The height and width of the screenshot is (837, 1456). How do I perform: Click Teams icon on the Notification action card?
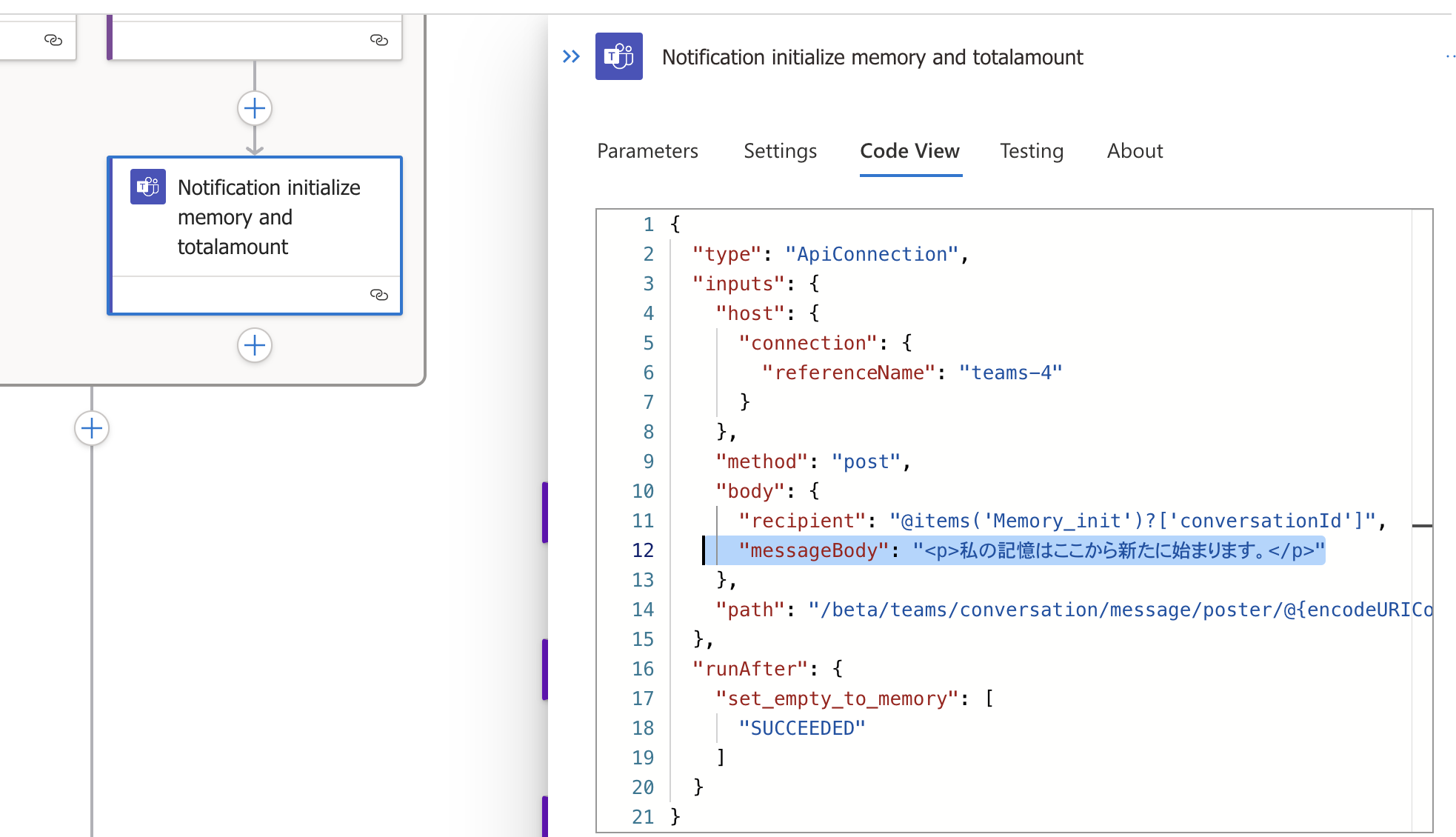point(148,187)
